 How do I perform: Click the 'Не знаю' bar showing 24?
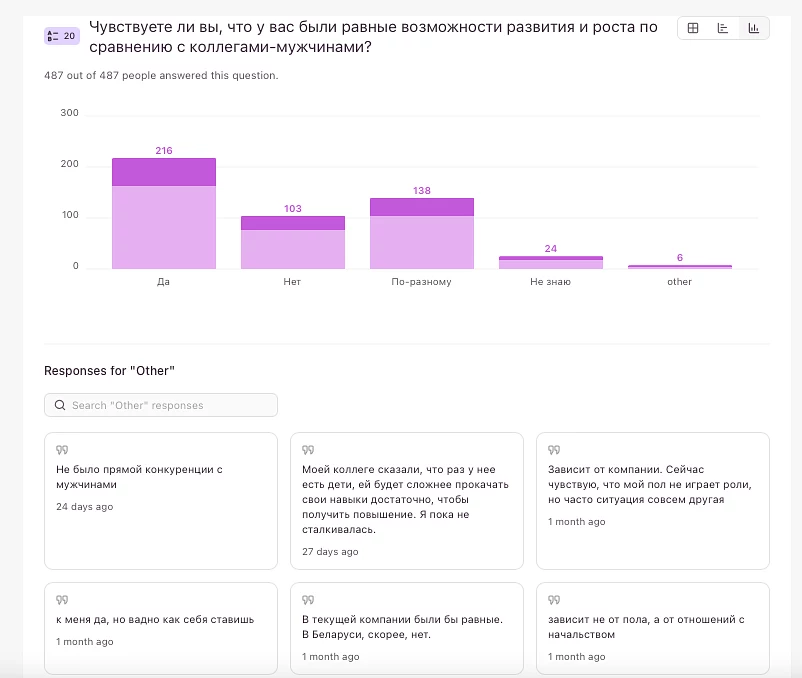pos(550,263)
